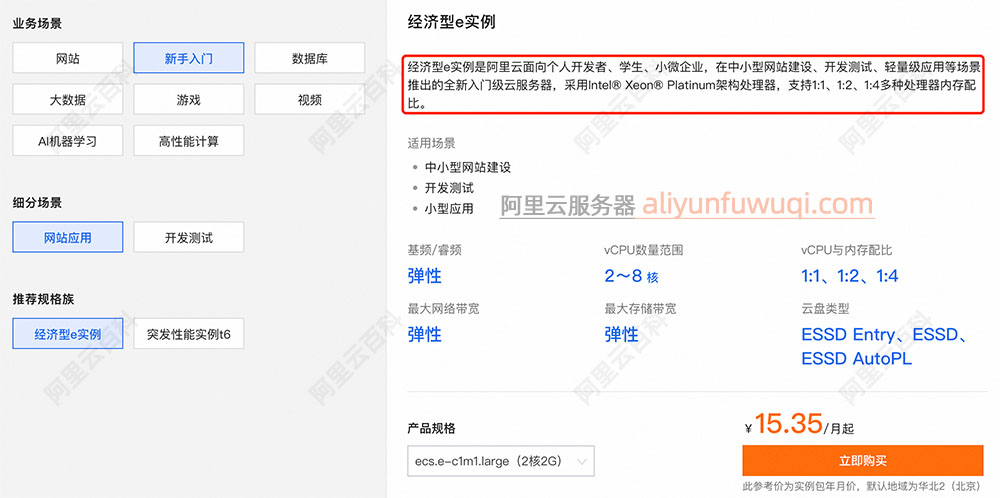1000x498 pixels.
Task: Select the 网站 business scenario
Action: (x=68, y=59)
